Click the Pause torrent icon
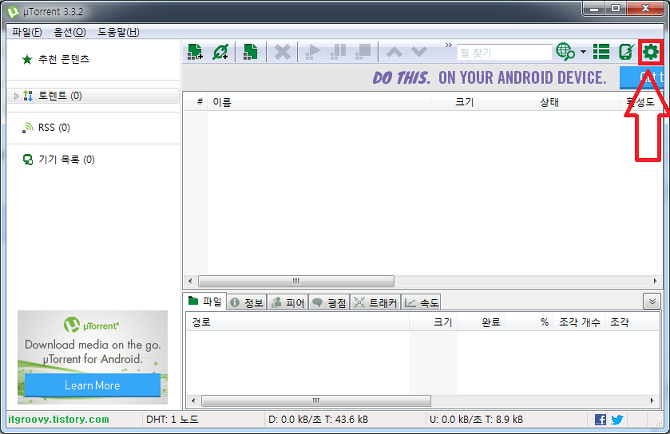 point(338,52)
